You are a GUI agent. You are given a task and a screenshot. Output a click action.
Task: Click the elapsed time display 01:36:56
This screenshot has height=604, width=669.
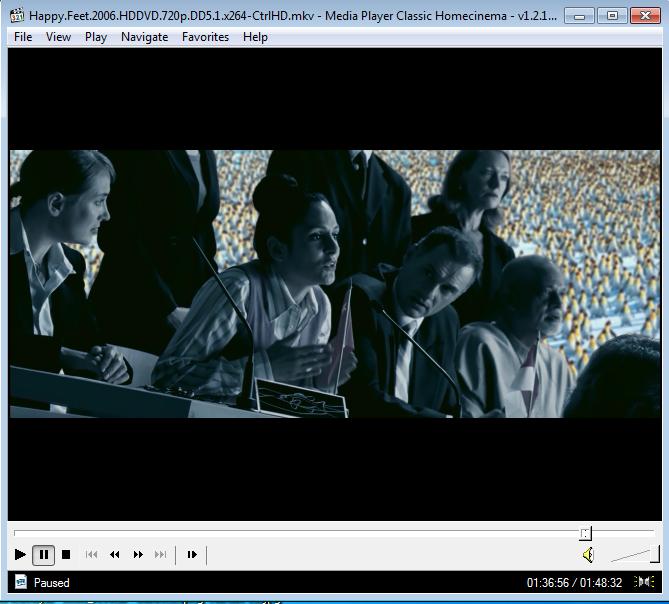(547, 582)
